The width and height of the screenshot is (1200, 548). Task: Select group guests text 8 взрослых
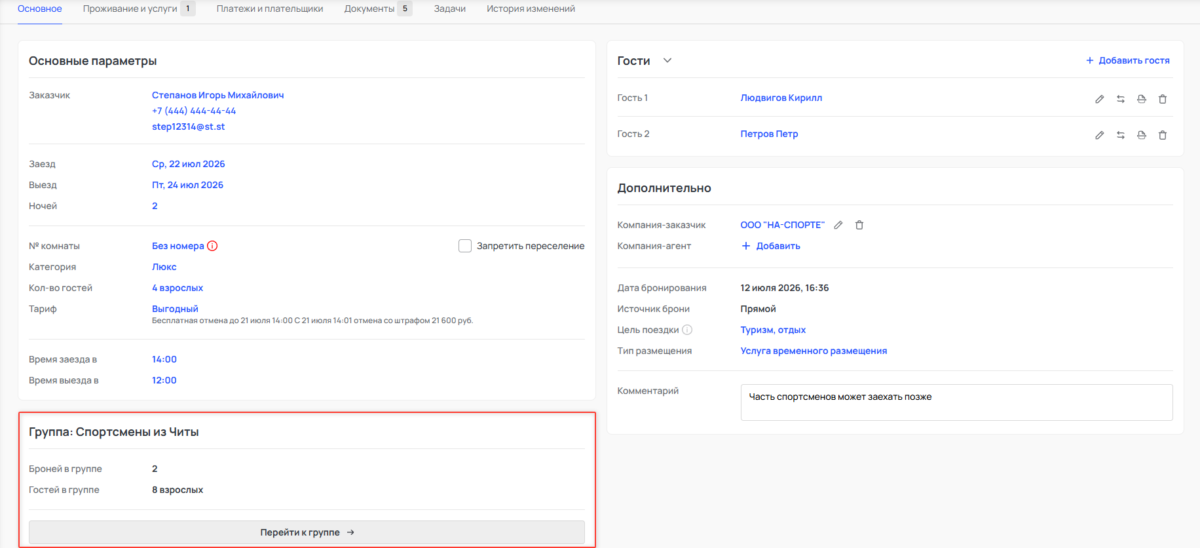(178, 490)
